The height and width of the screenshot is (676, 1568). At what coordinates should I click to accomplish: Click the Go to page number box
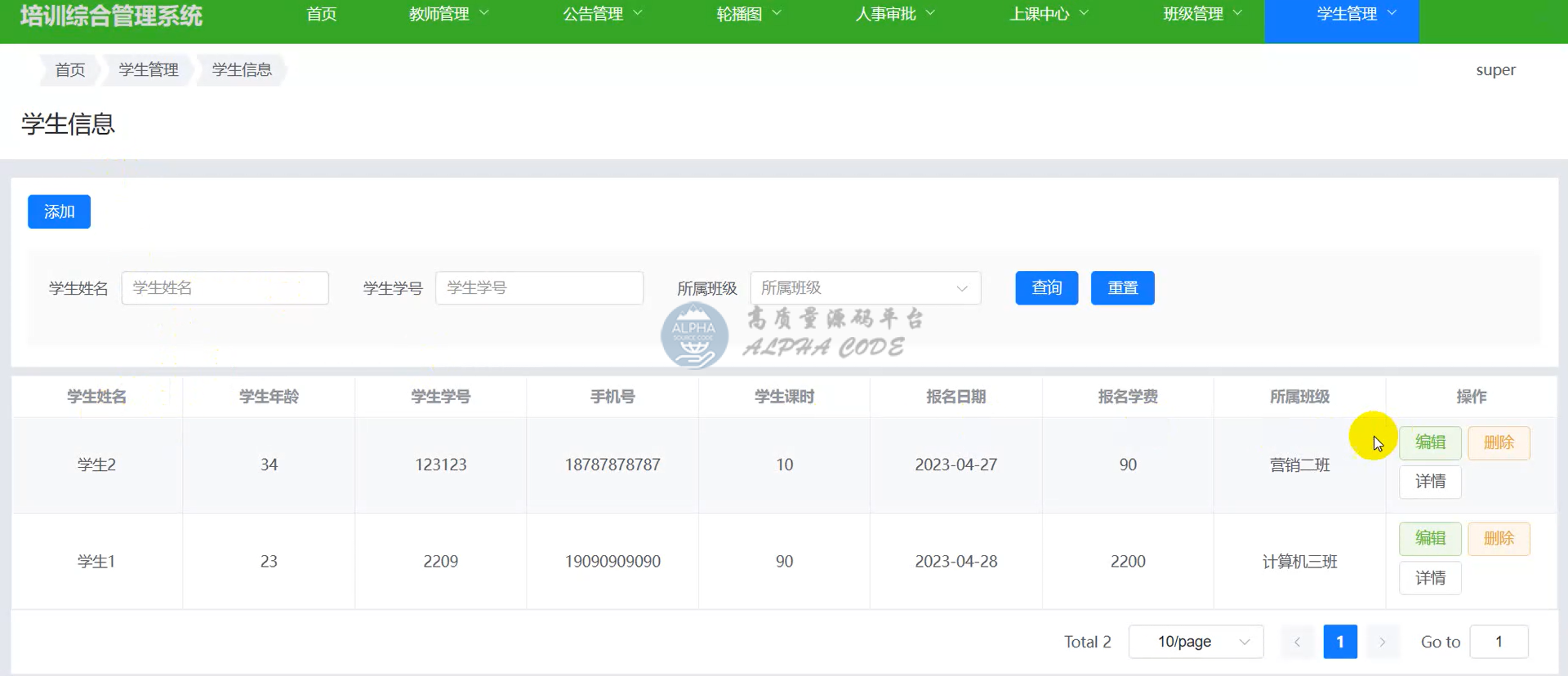tap(1499, 642)
